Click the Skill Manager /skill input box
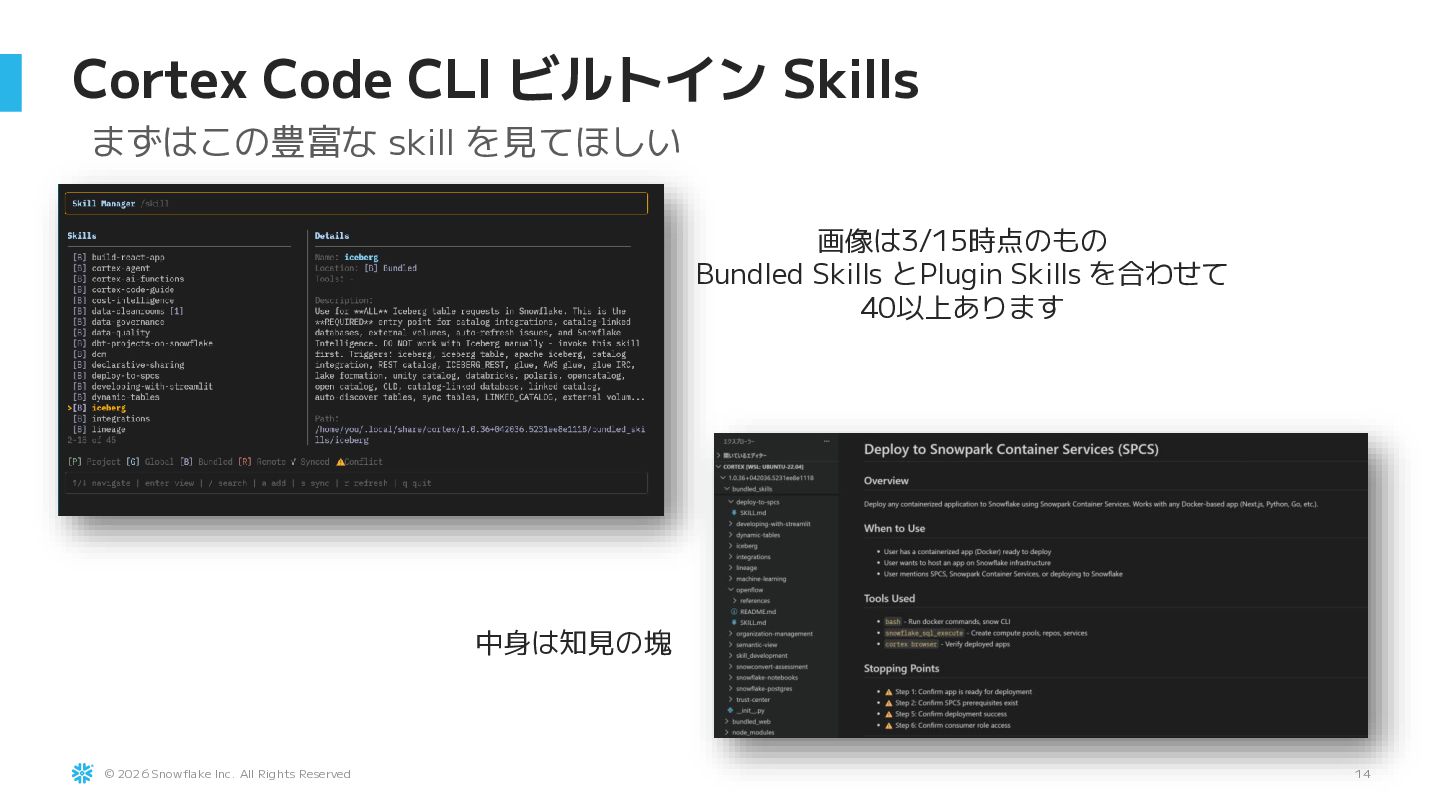Screen dimensions: 1440x810 tap(356, 203)
